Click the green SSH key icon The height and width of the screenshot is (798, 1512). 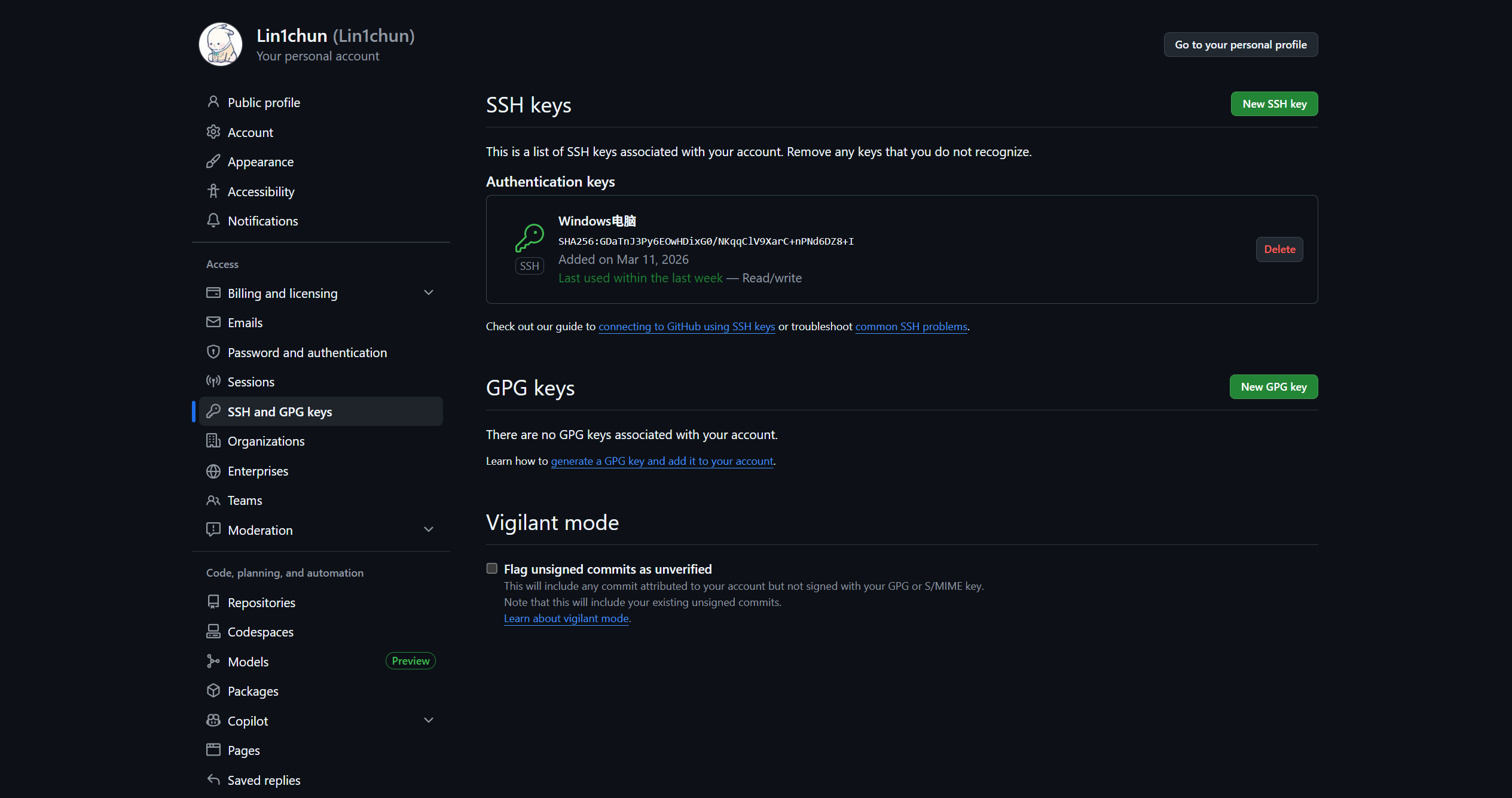(530, 237)
